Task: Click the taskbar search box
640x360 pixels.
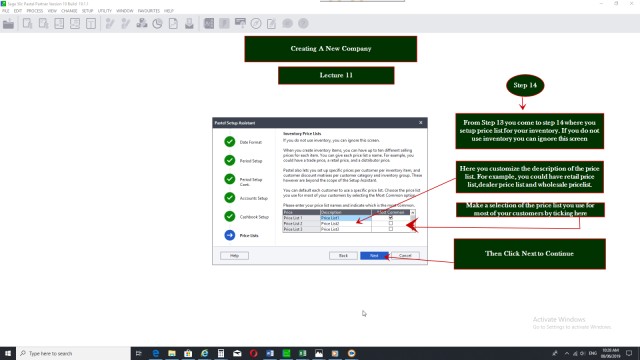Action: (x=73, y=353)
